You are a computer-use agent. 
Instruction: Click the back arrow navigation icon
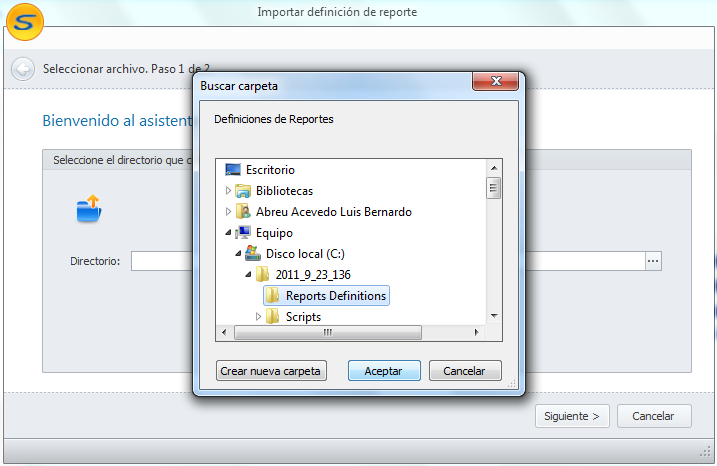point(22,69)
